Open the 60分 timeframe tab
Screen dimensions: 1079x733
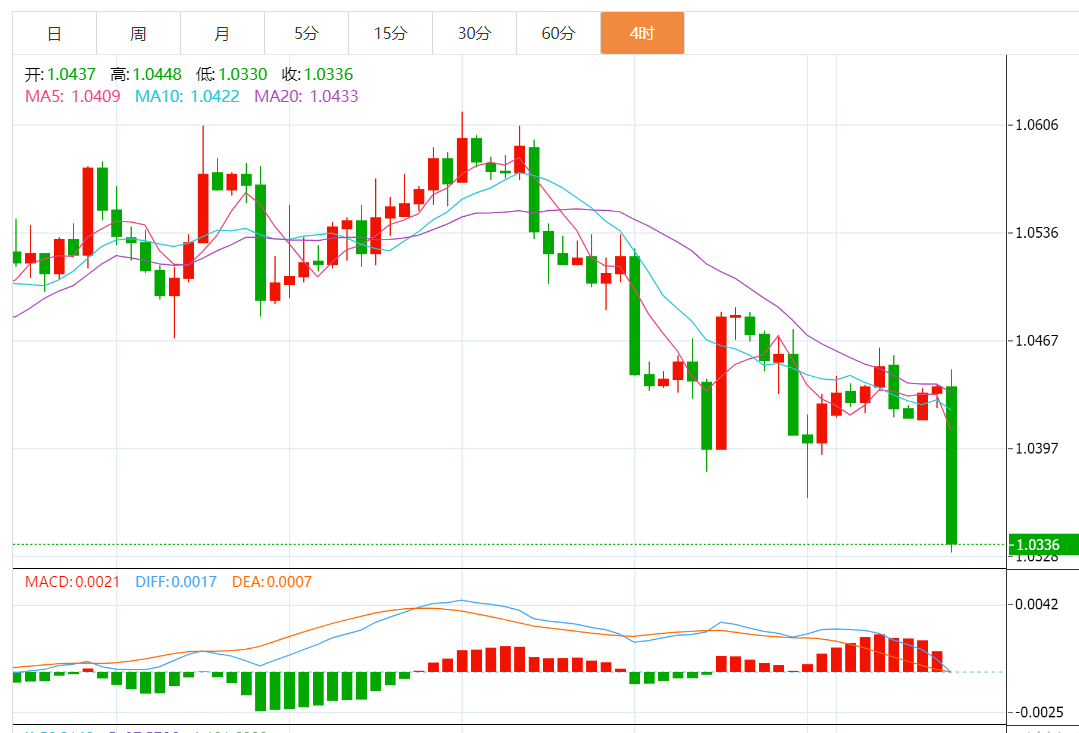(558, 33)
